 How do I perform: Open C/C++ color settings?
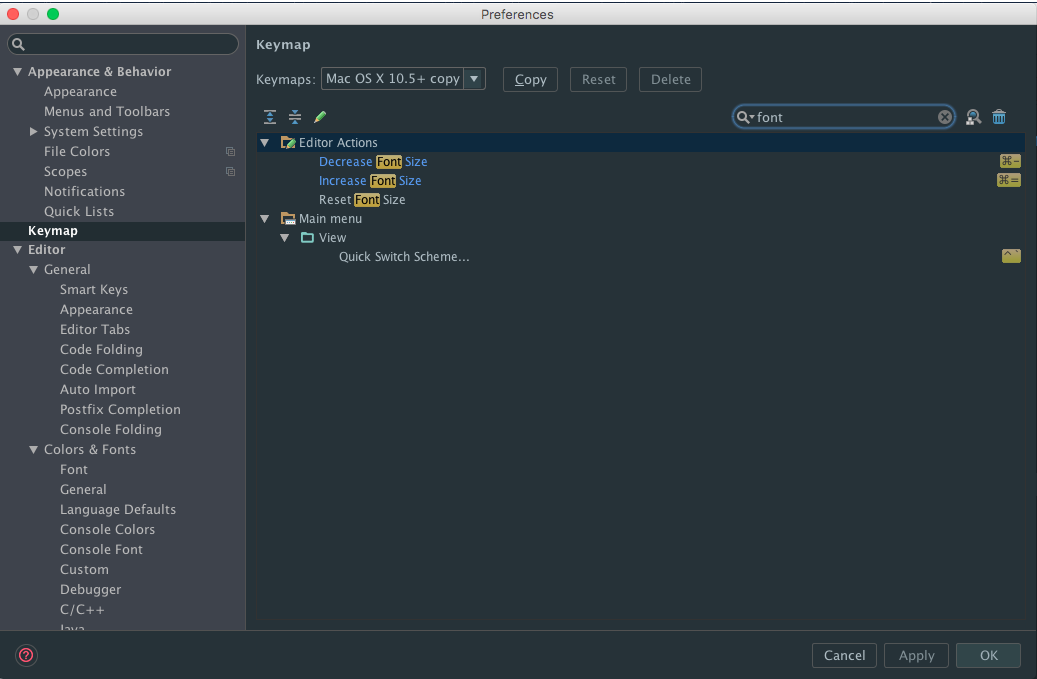coord(82,610)
